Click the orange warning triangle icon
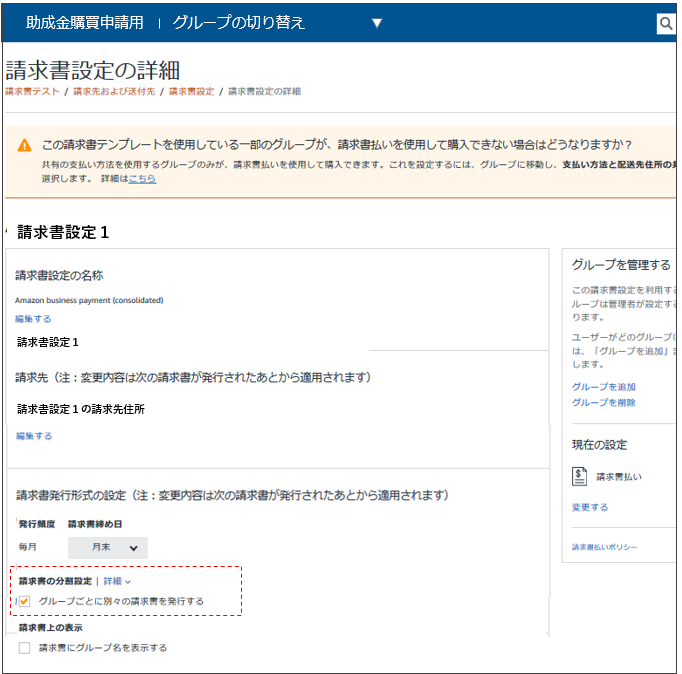682x674 pixels. 24,145
